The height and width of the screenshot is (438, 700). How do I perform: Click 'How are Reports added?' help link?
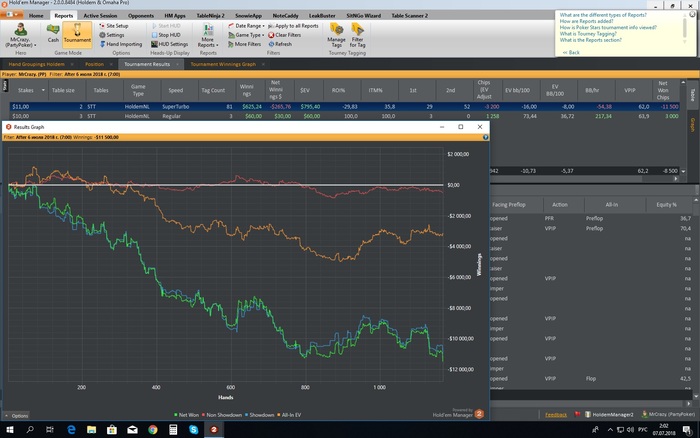(586, 21)
